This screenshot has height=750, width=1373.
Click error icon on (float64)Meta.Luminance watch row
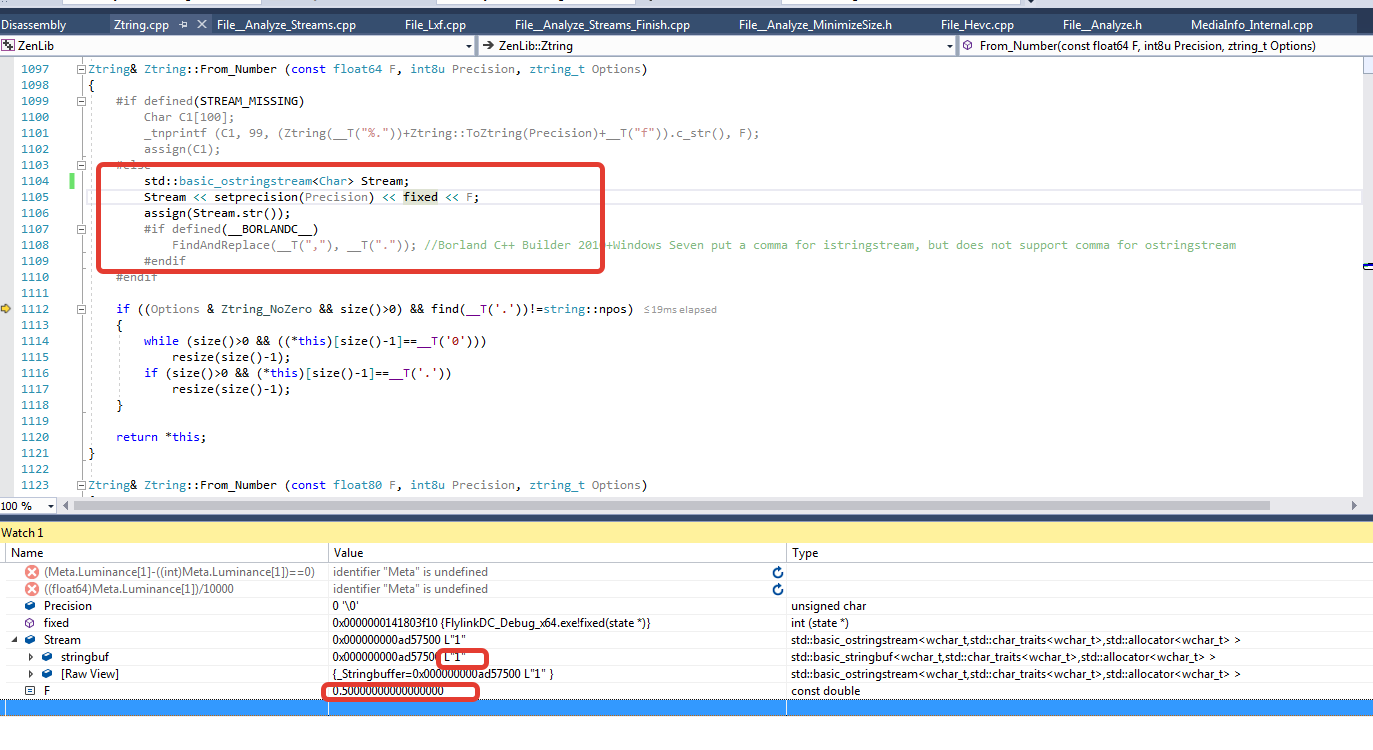click(32, 589)
